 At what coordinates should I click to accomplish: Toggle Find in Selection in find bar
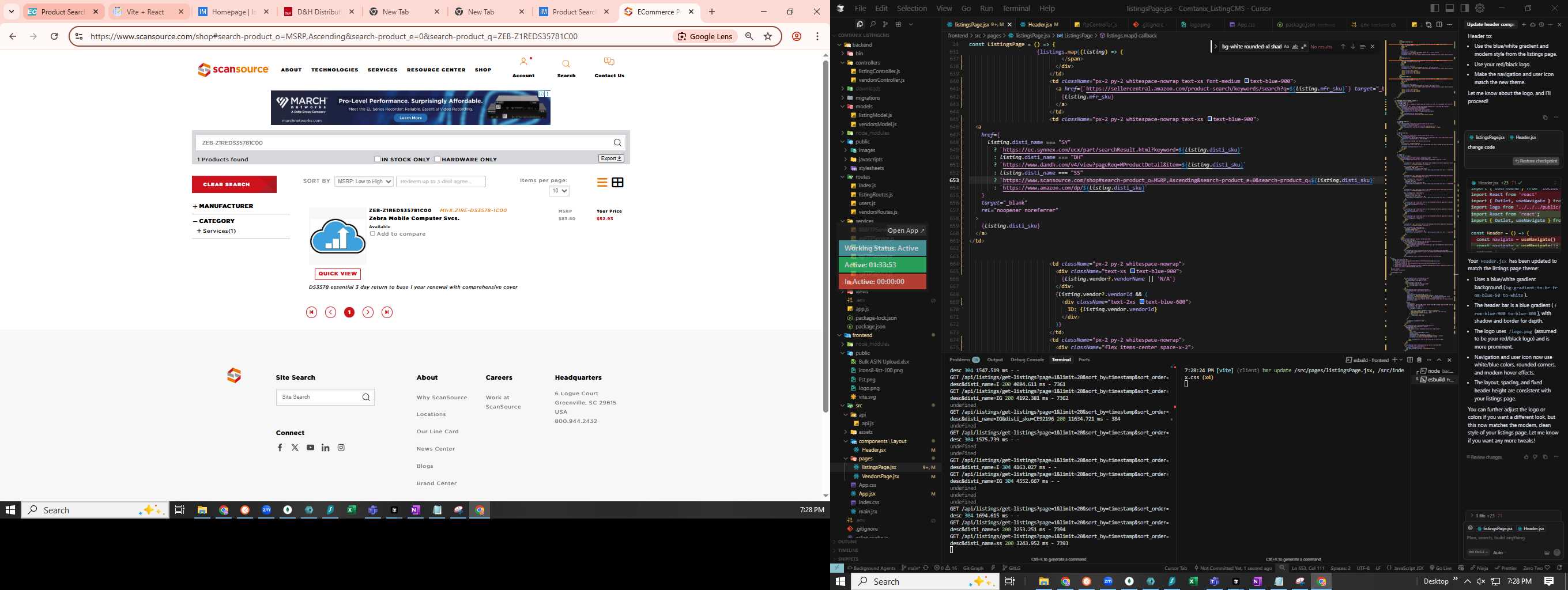(1363, 47)
